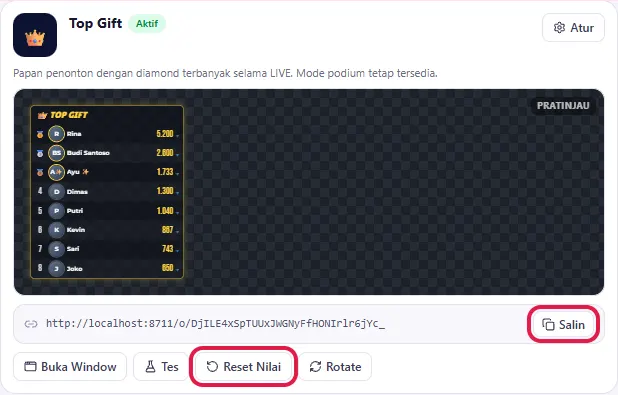Click the window icon in Buka Window
The image size is (618, 395).
pyautogui.click(x=30, y=367)
